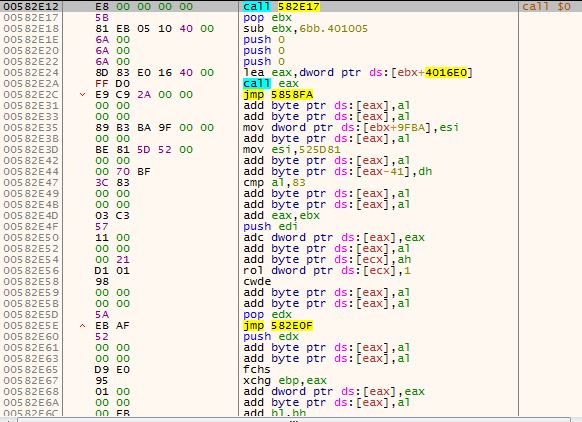Click bytes 'E8 00 00 00 00'
The width and height of the screenshot is (582, 422).
coord(144,6)
